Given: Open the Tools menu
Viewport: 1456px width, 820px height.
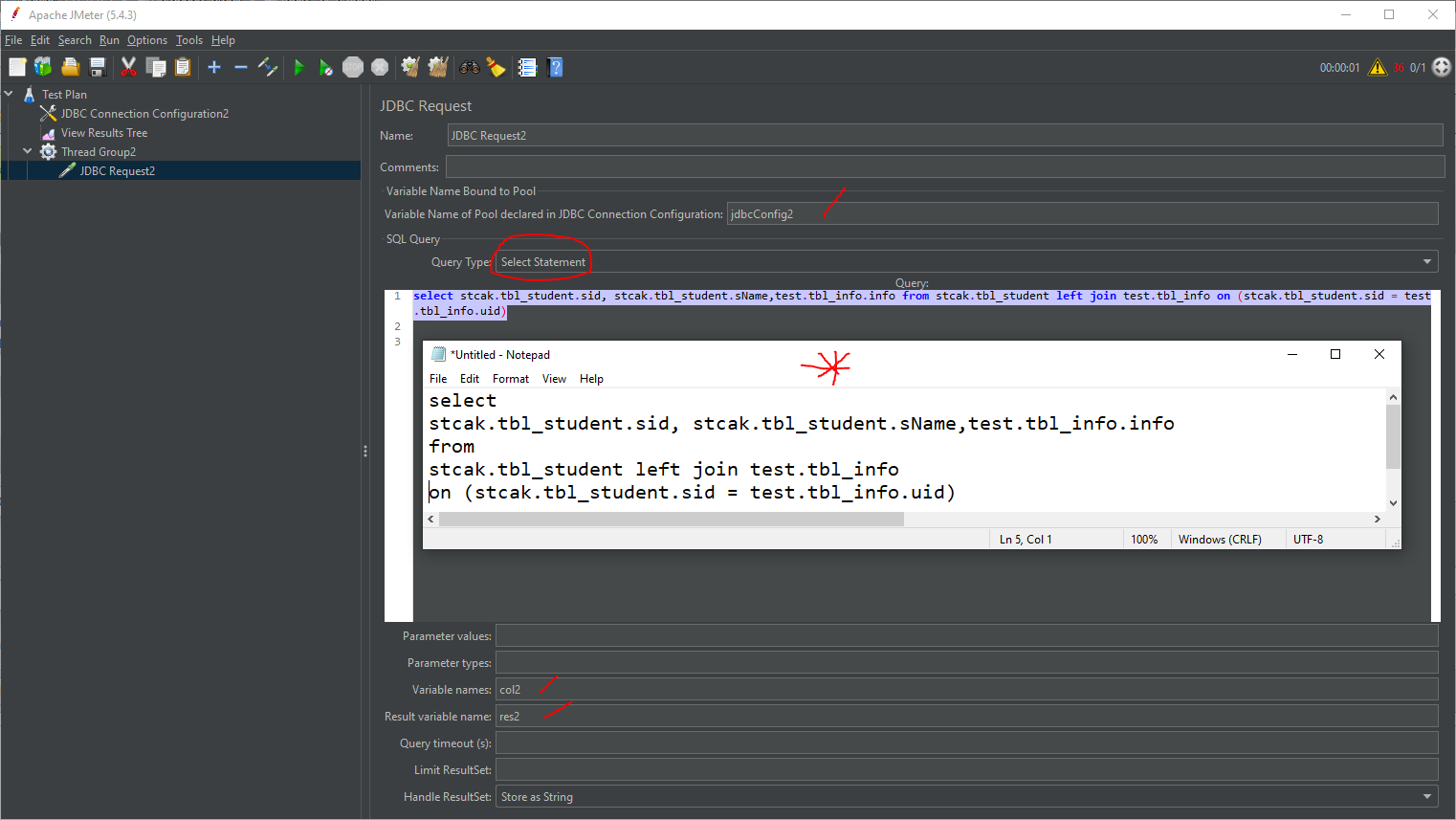Looking at the screenshot, I should click(189, 40).
